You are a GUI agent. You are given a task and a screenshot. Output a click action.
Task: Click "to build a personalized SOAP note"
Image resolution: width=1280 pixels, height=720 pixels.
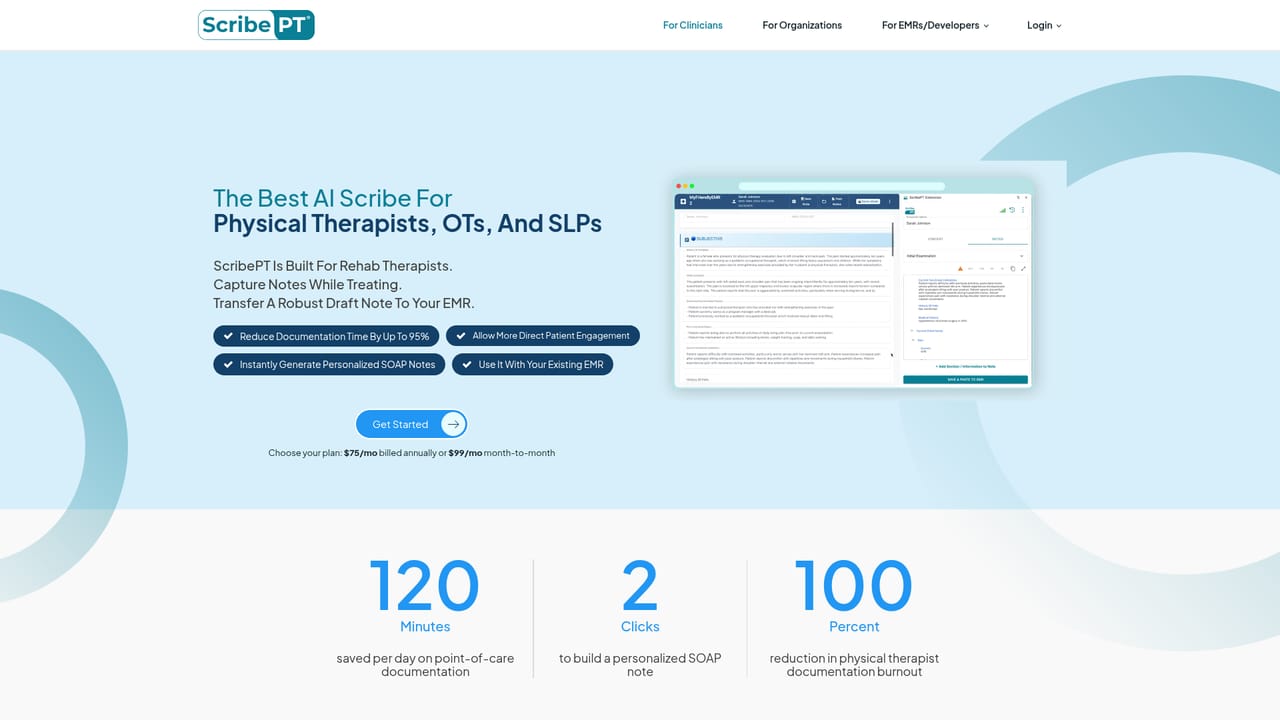(640, 665)
